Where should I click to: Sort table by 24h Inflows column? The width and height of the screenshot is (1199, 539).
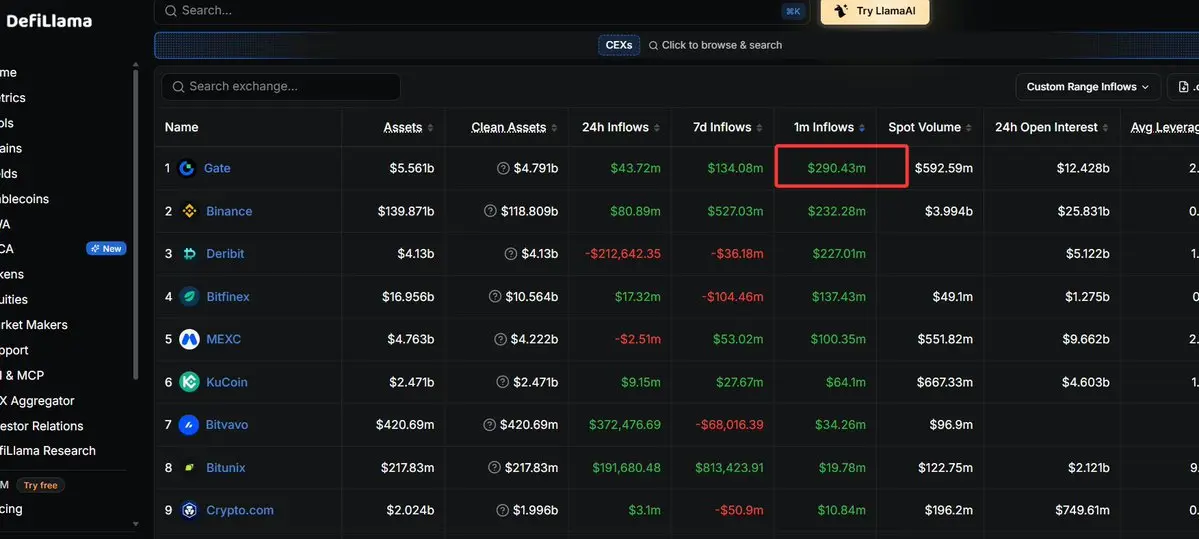(x=621, y=128)
